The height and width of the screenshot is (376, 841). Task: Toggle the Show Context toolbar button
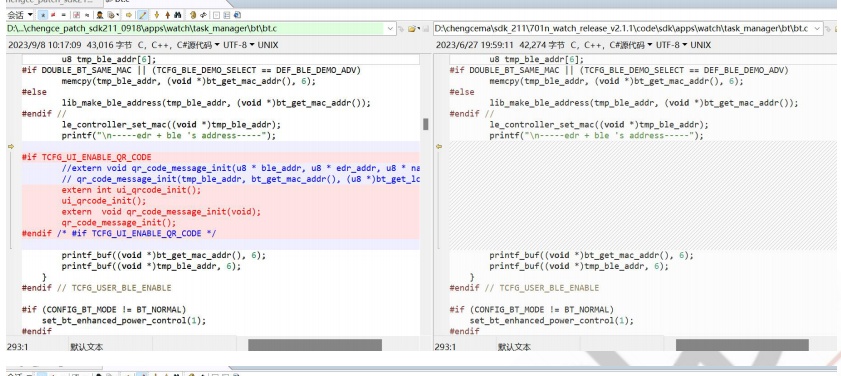tap(77, 15)
